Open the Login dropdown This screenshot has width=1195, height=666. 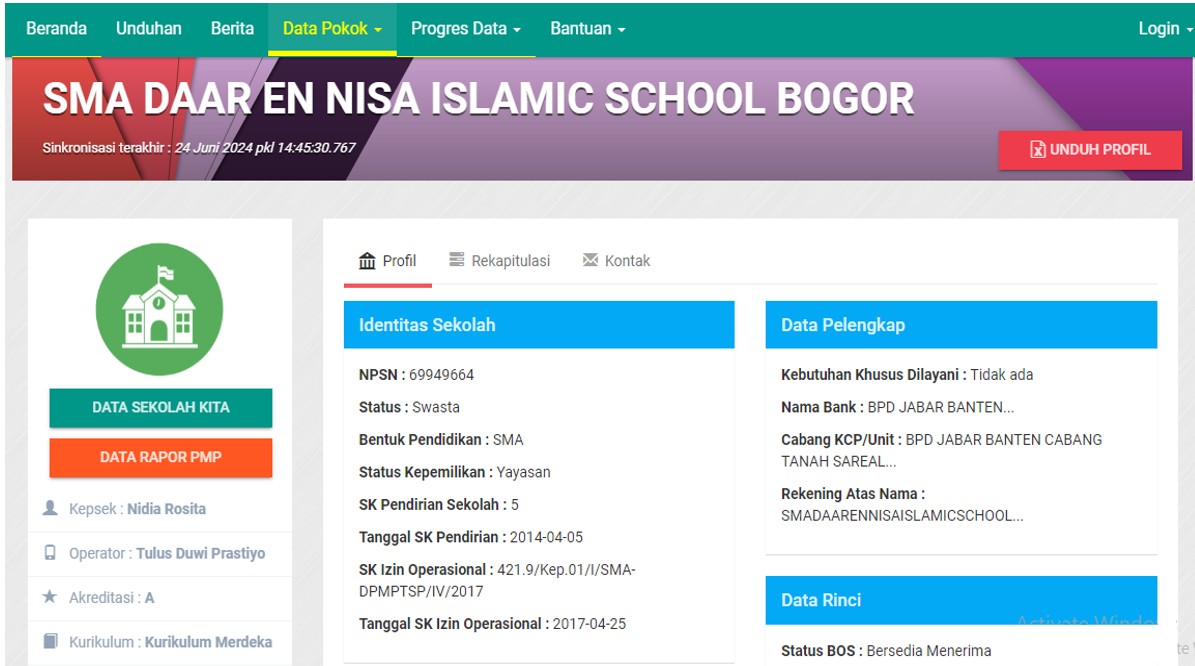tap(1160, 28)
